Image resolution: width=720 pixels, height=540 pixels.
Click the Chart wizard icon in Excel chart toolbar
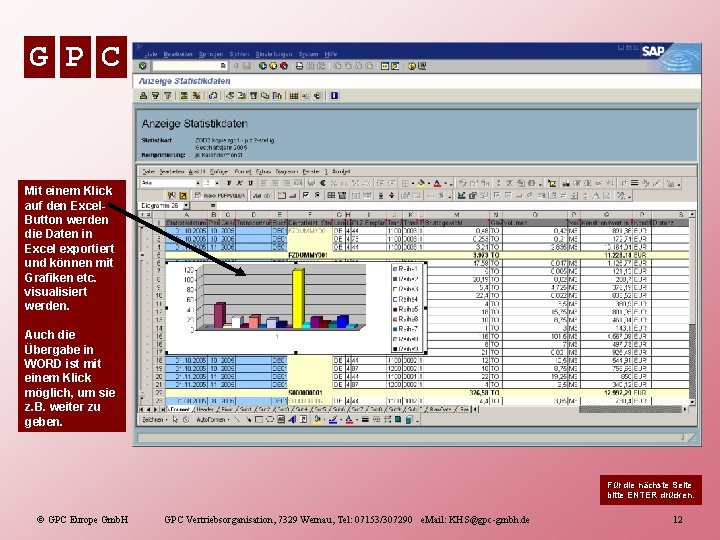click(x=461, y=195)
